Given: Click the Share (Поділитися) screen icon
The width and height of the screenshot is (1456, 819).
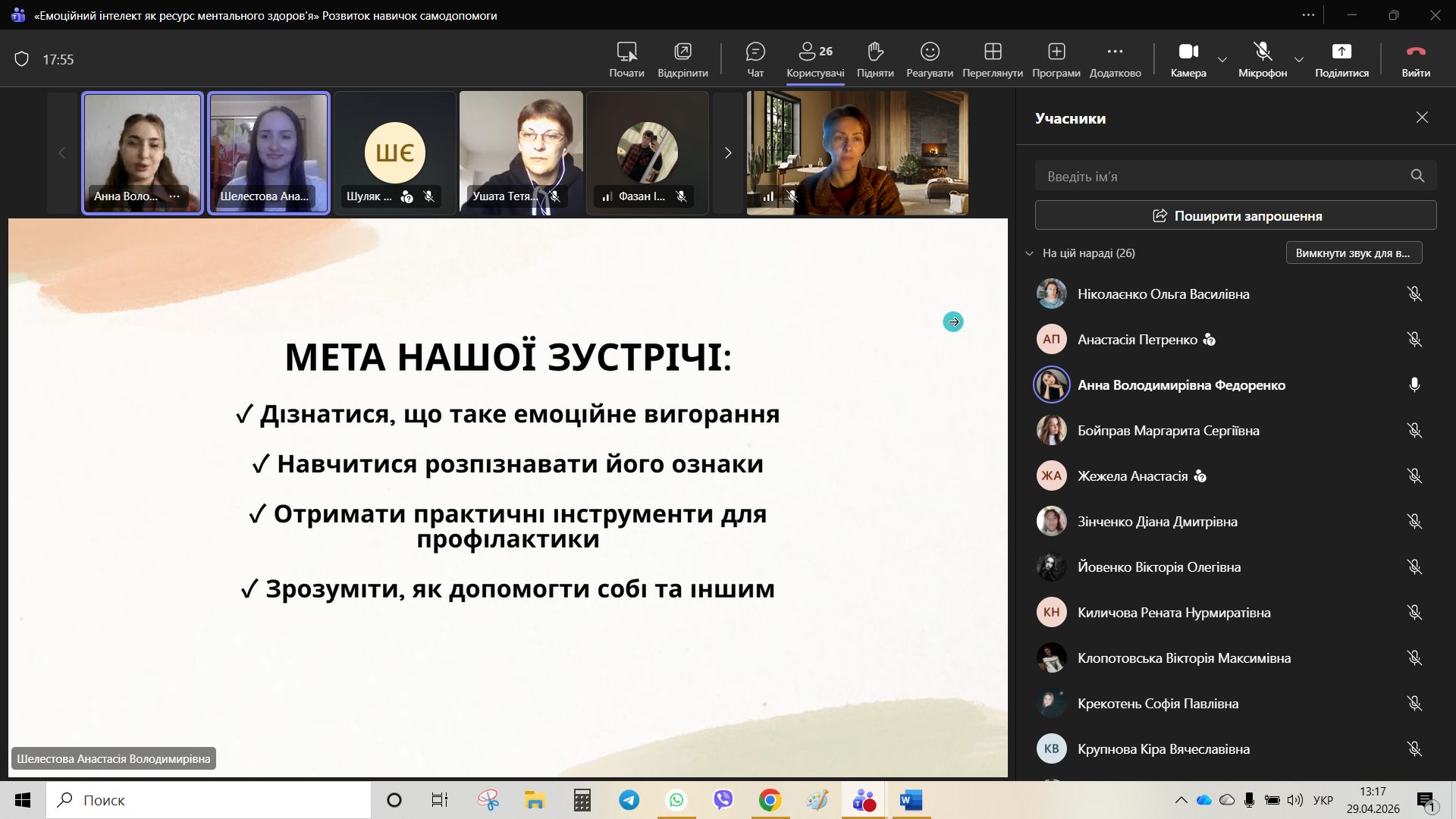Looking at the screenshot, I should [x=1341, y=59].
